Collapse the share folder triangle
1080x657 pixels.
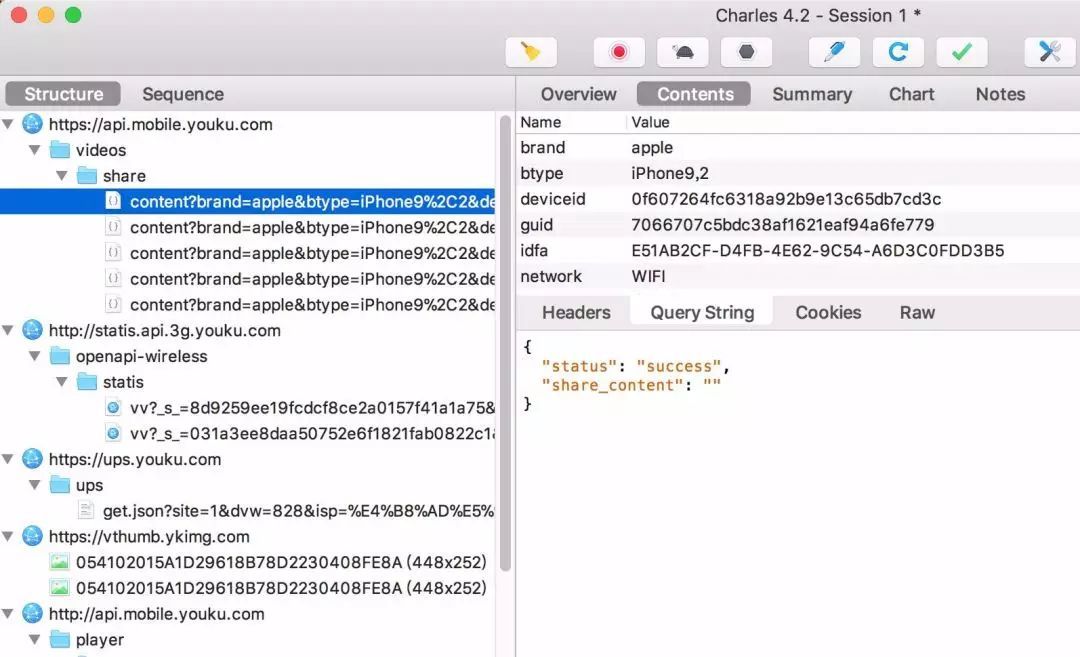62,176
